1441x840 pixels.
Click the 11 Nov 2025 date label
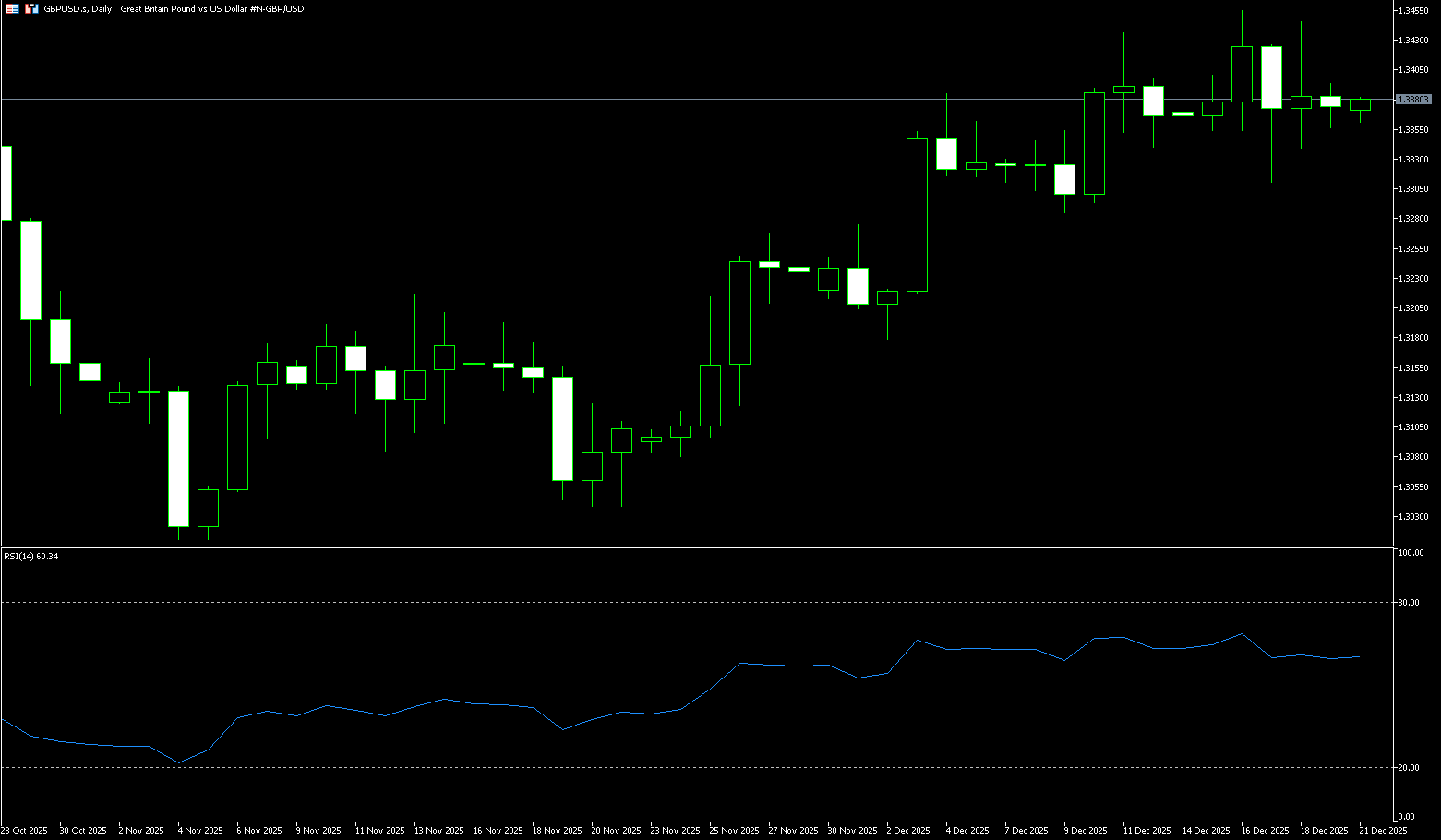[379, 831]
